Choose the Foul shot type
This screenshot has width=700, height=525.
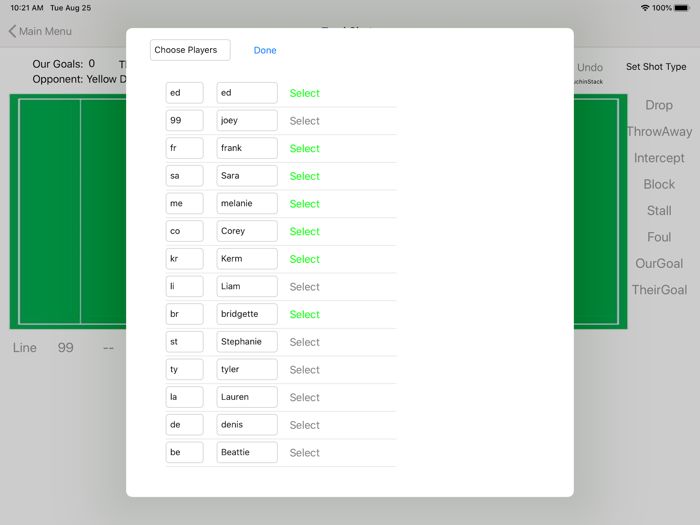pos(659,237)
